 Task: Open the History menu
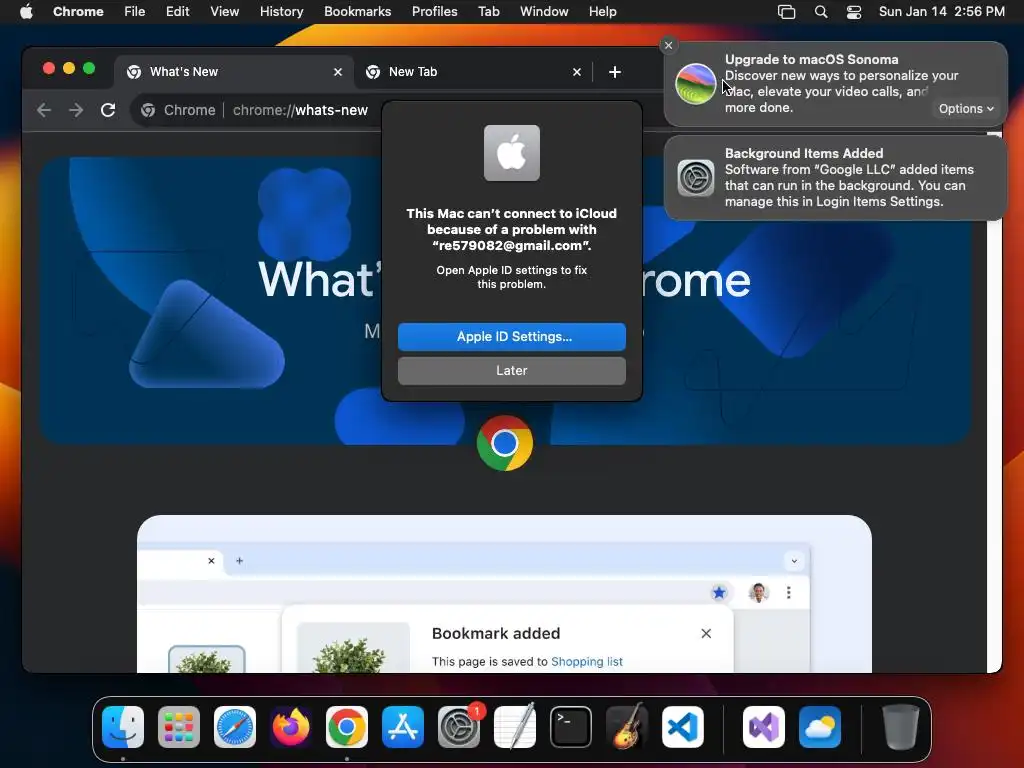coord(281,12)
